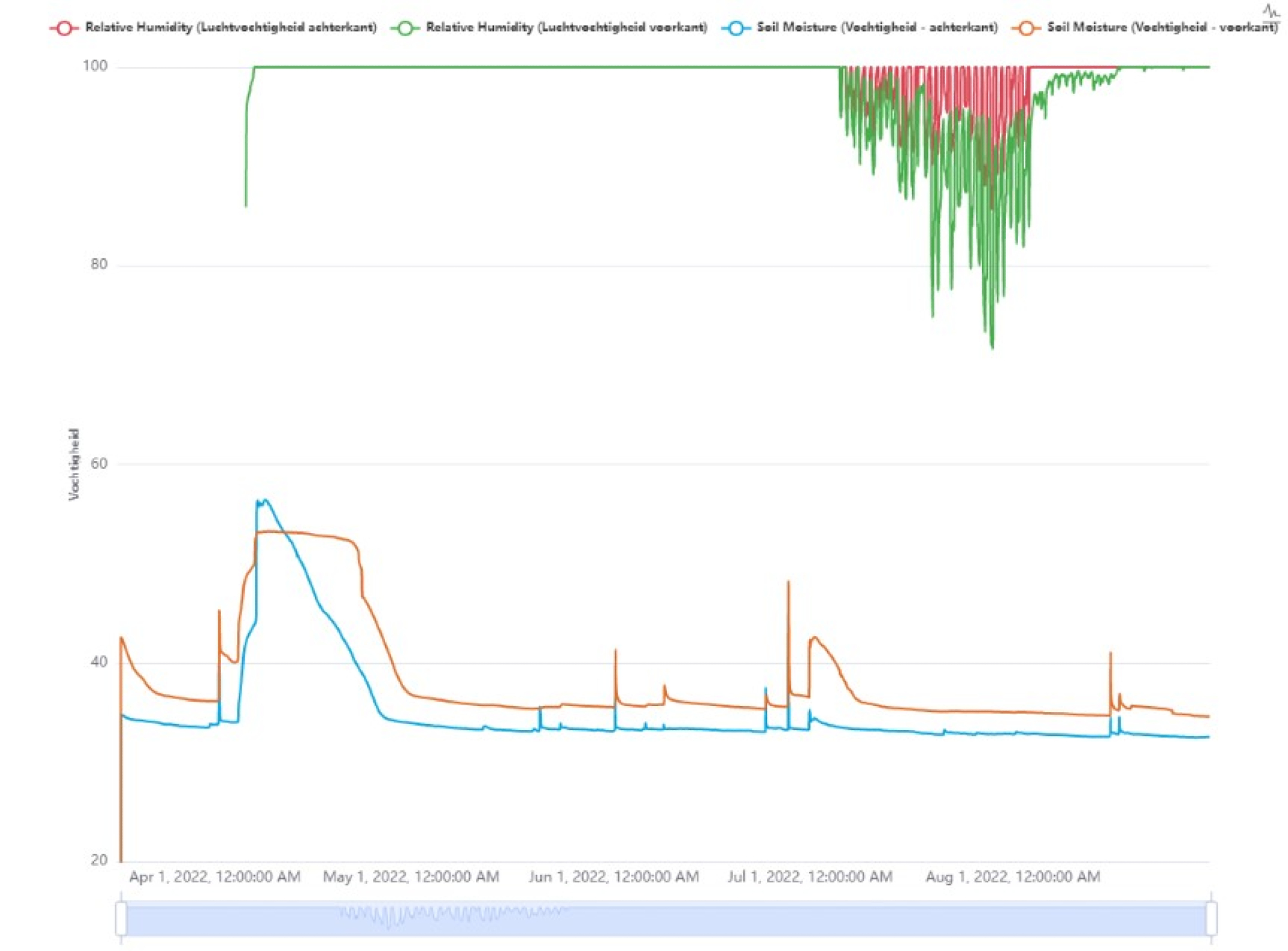The image size is (1288, 951).
Task: Click the May 1, 2022 axis label
Action: pyautogui.click(x=411, y=877)
